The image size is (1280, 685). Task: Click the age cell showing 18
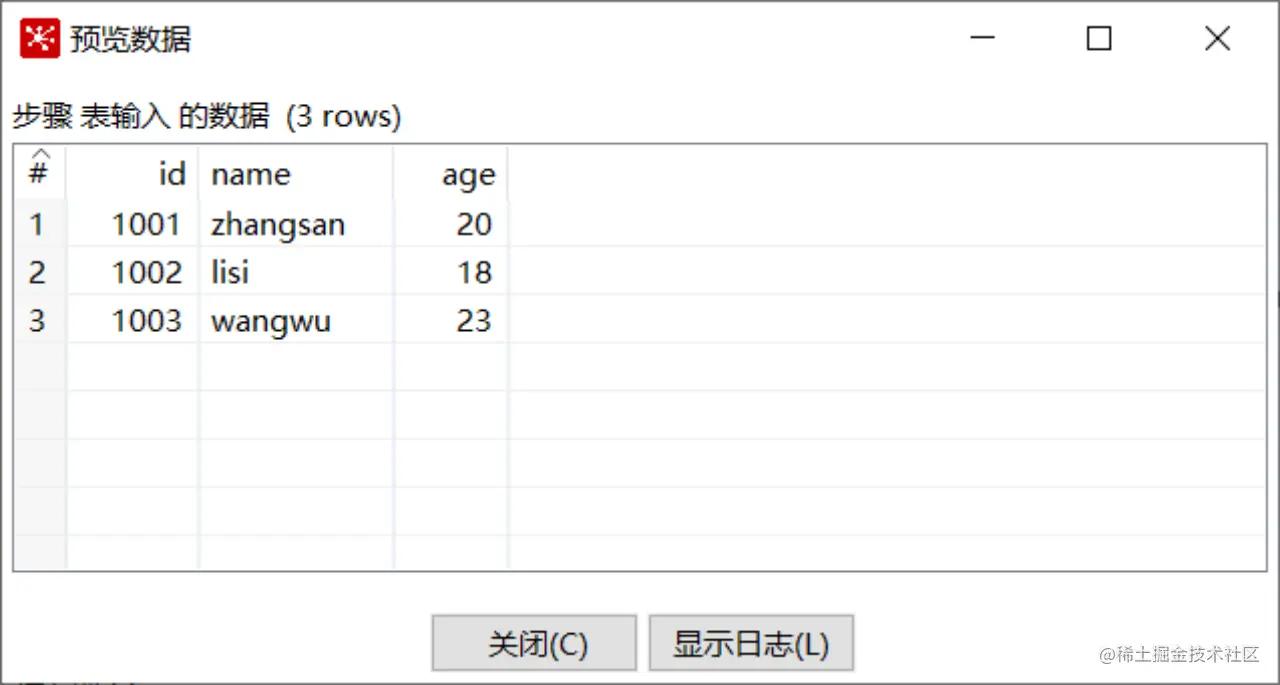click(473, 272)
